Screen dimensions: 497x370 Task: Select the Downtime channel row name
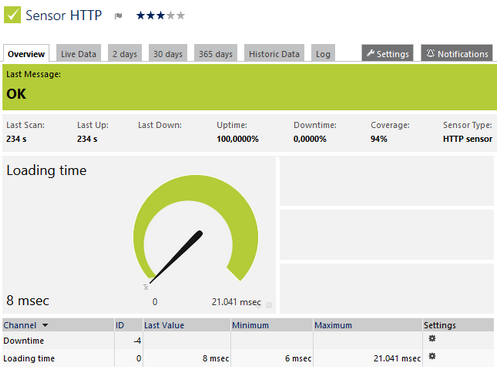pos(24,341)
